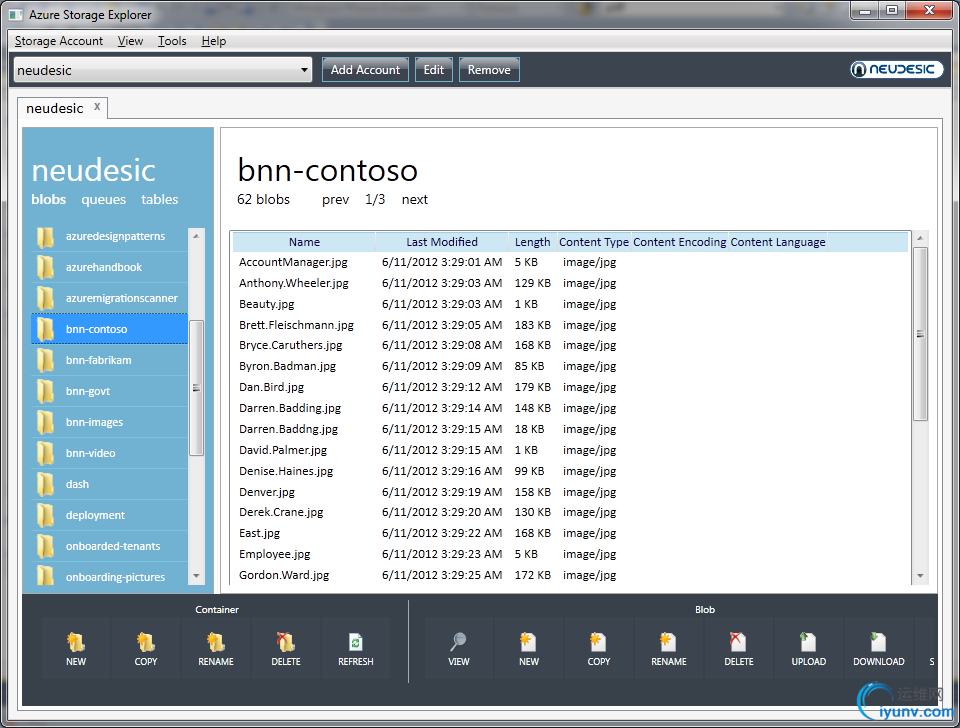Sort blobs by Last Modified column
The width and height of the screenshot is (960, 728).
click(x=441, y=242)
